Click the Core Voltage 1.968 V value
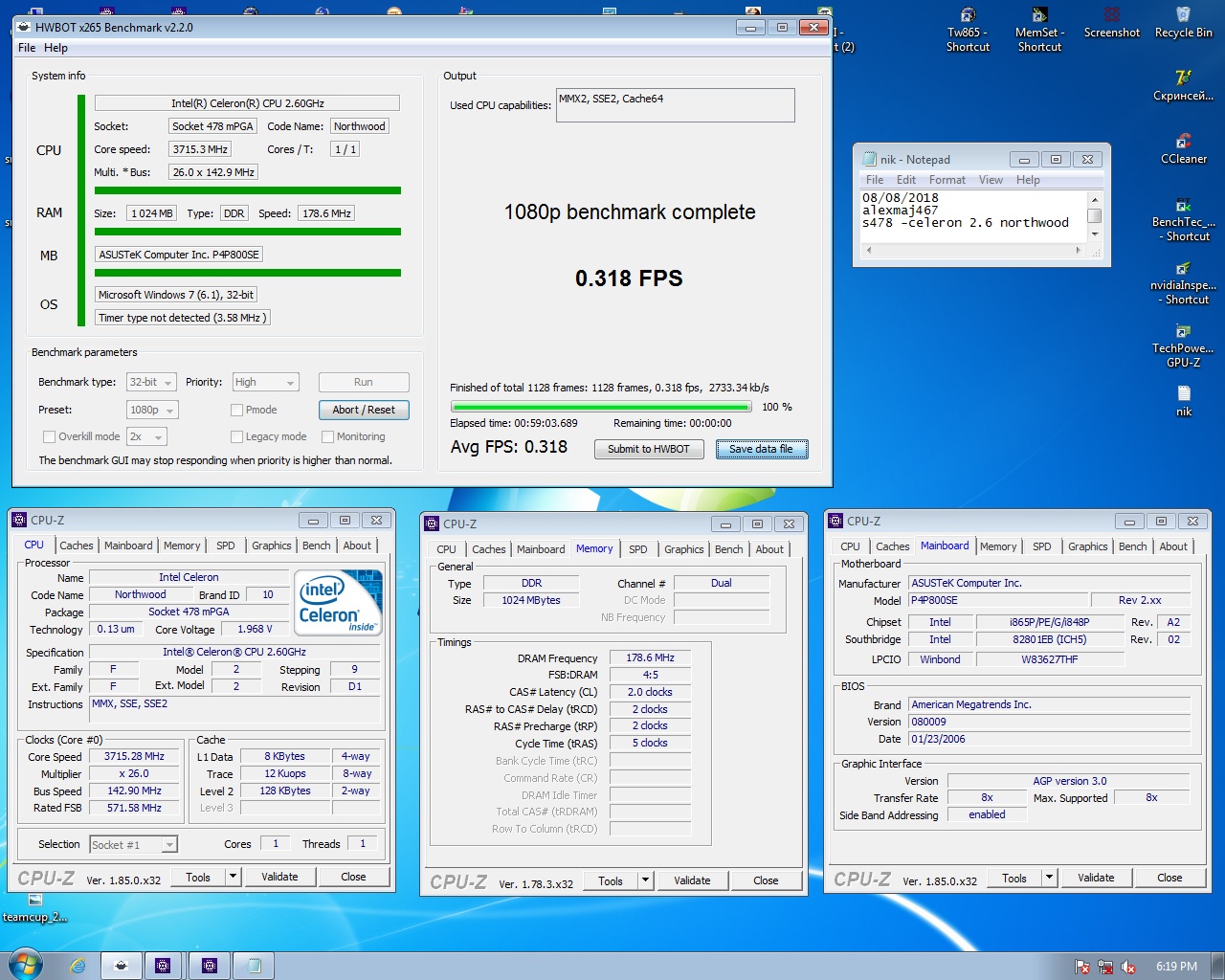The image size is (1225, 980). [255, 629]
